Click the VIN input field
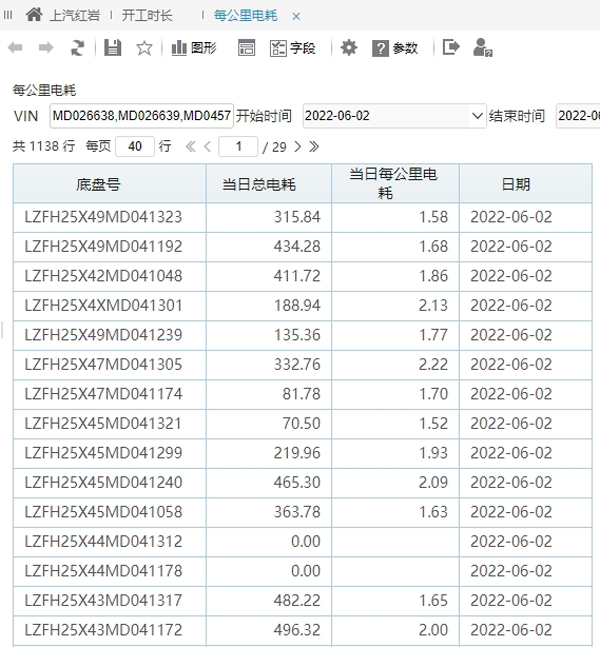The width and height of the screenshot is (600, 647). (140, 116)
